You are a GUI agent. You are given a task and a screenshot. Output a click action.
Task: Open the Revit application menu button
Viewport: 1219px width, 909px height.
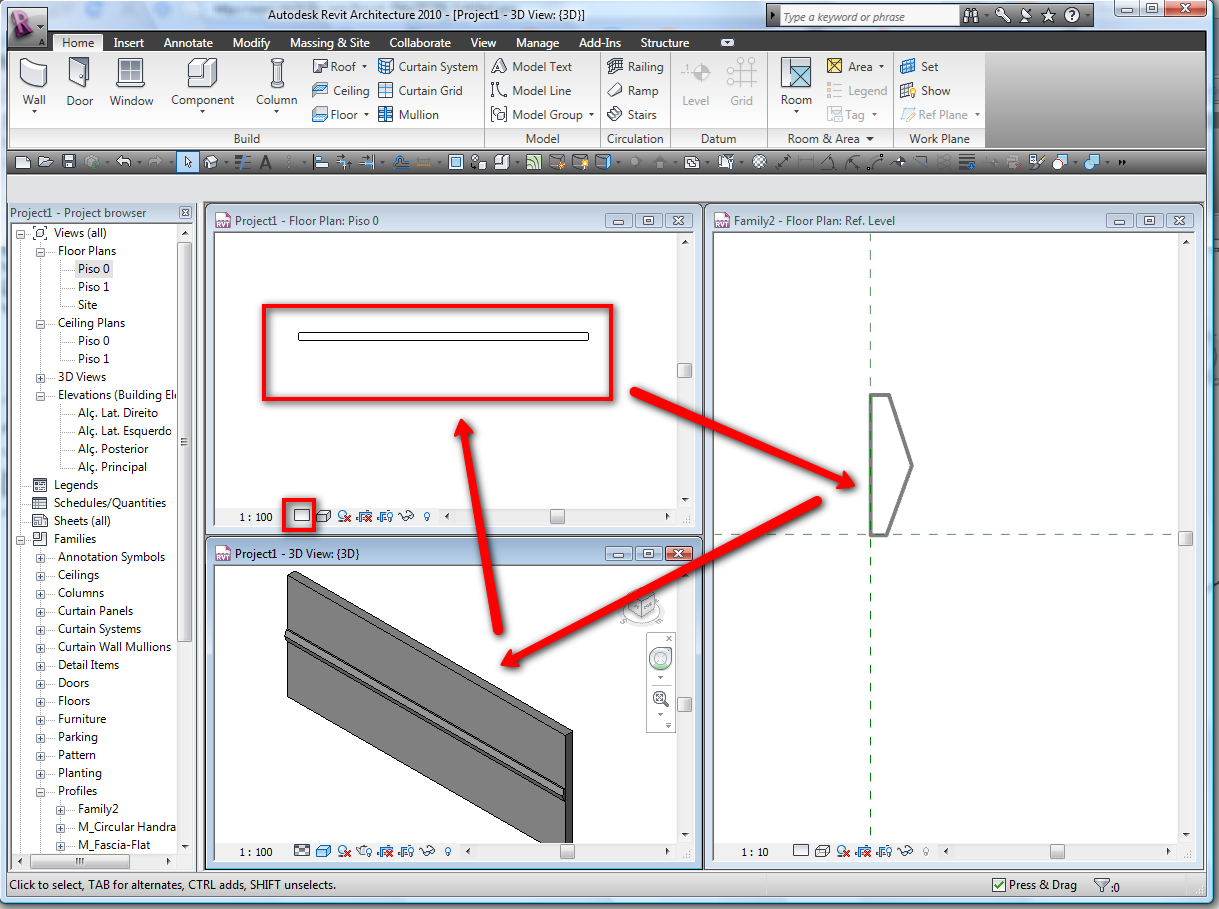tap(28, 27)
